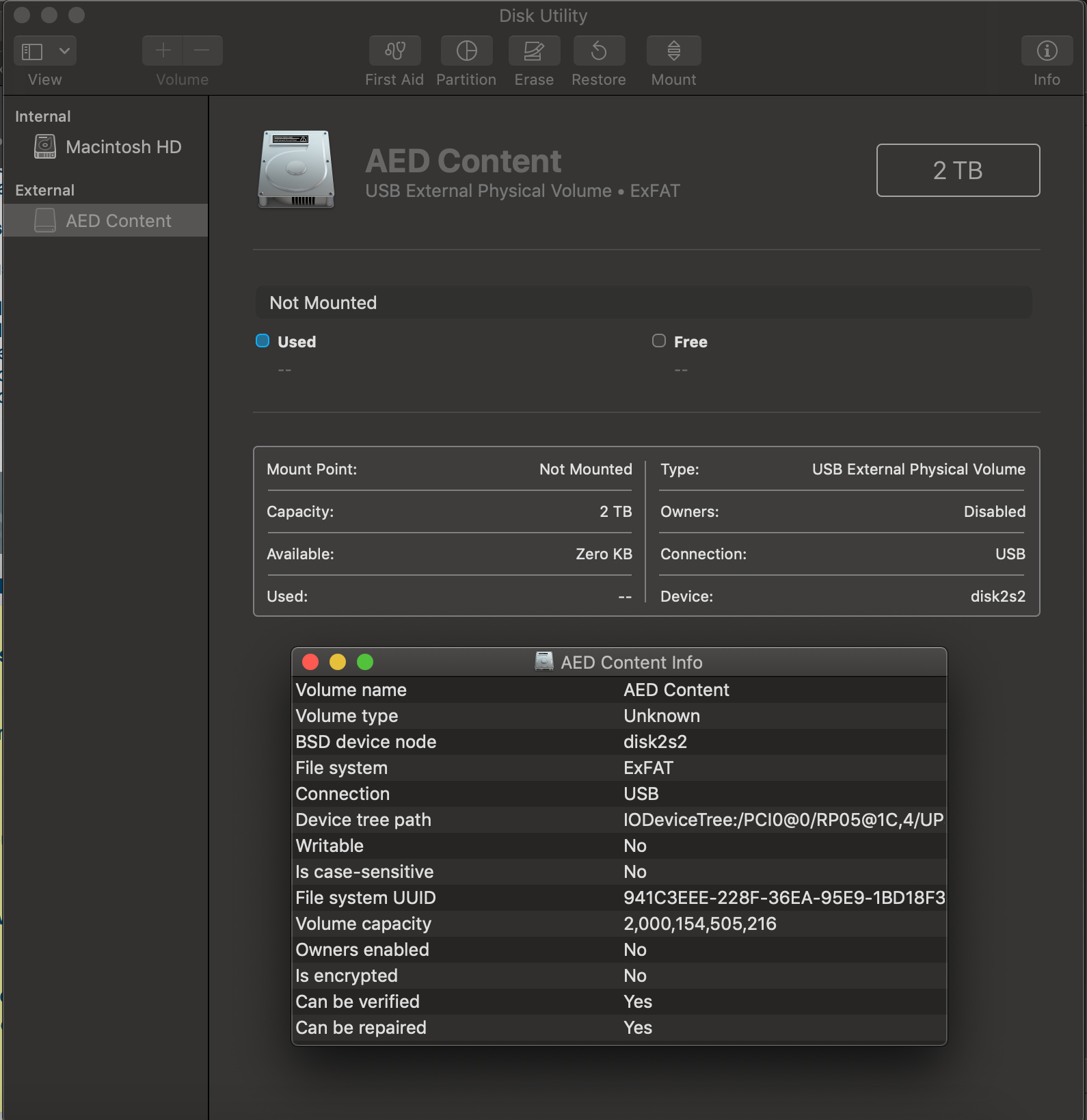
Task: Click 'USB External Physical Volume • ExFAT' subtitle
Action: coord(522,191)
